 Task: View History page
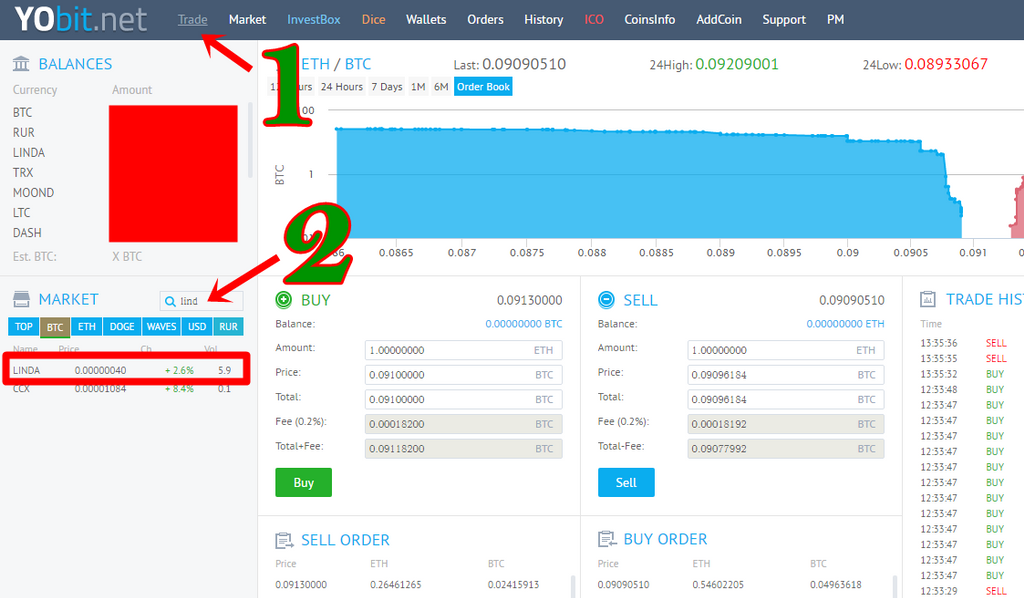pyautogui.click(x=543, y=20)
